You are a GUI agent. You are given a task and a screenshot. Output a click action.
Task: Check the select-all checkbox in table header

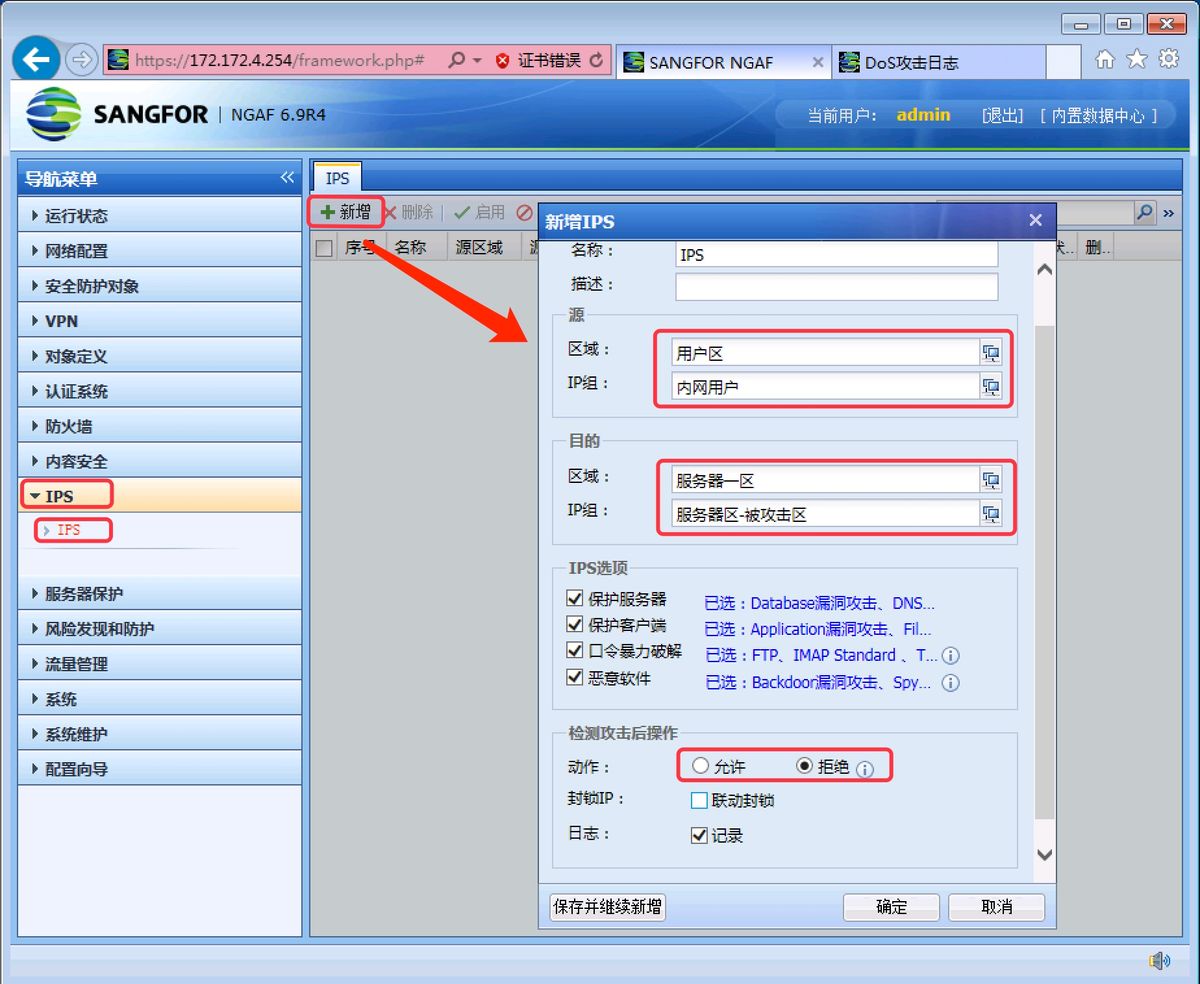click(324, 248)
